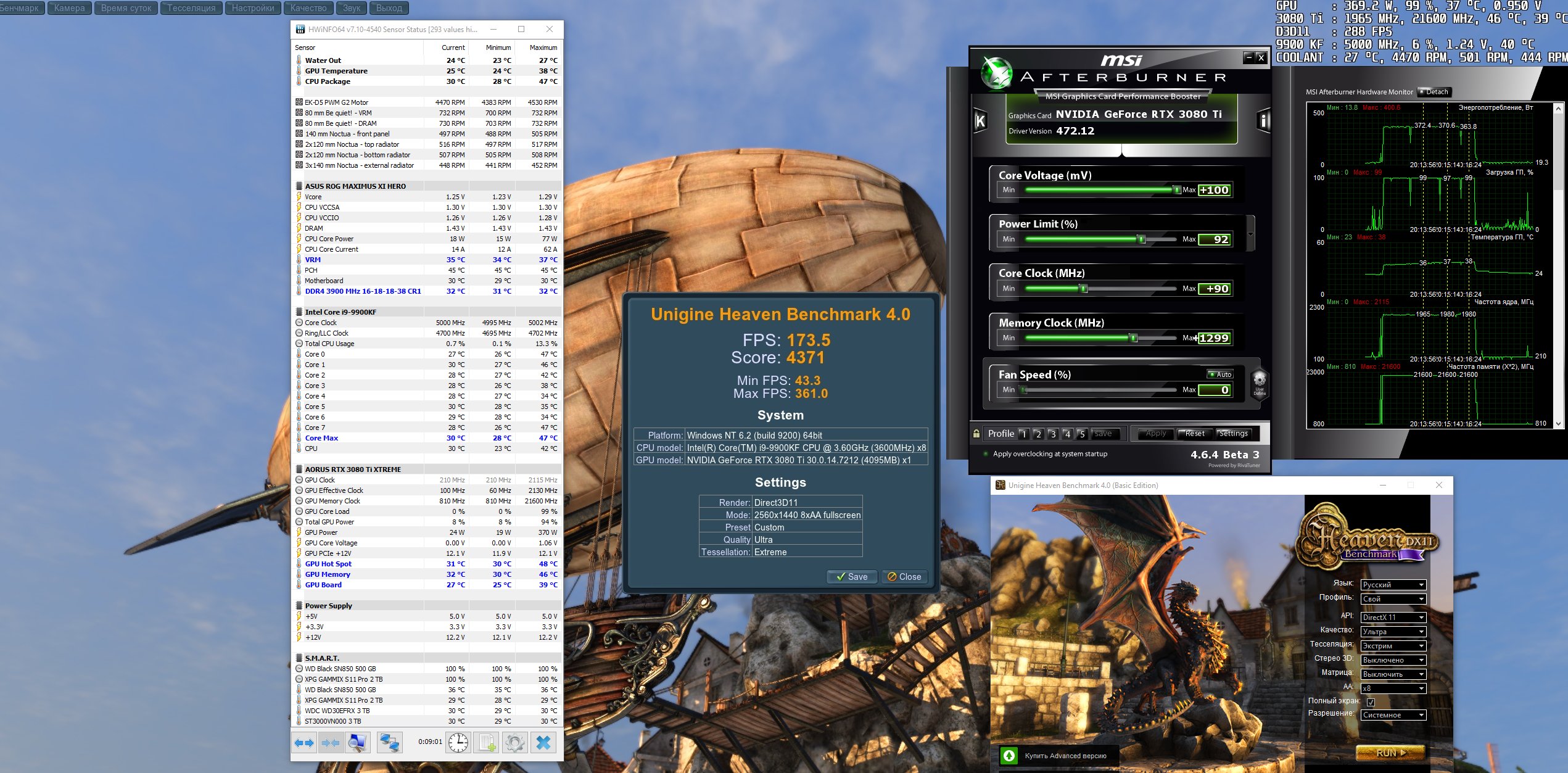Image resolution: width=1568 pixels, height=773 pixels.
Task: Select Afterburner profile slot 5
Action: point(1082,434)
